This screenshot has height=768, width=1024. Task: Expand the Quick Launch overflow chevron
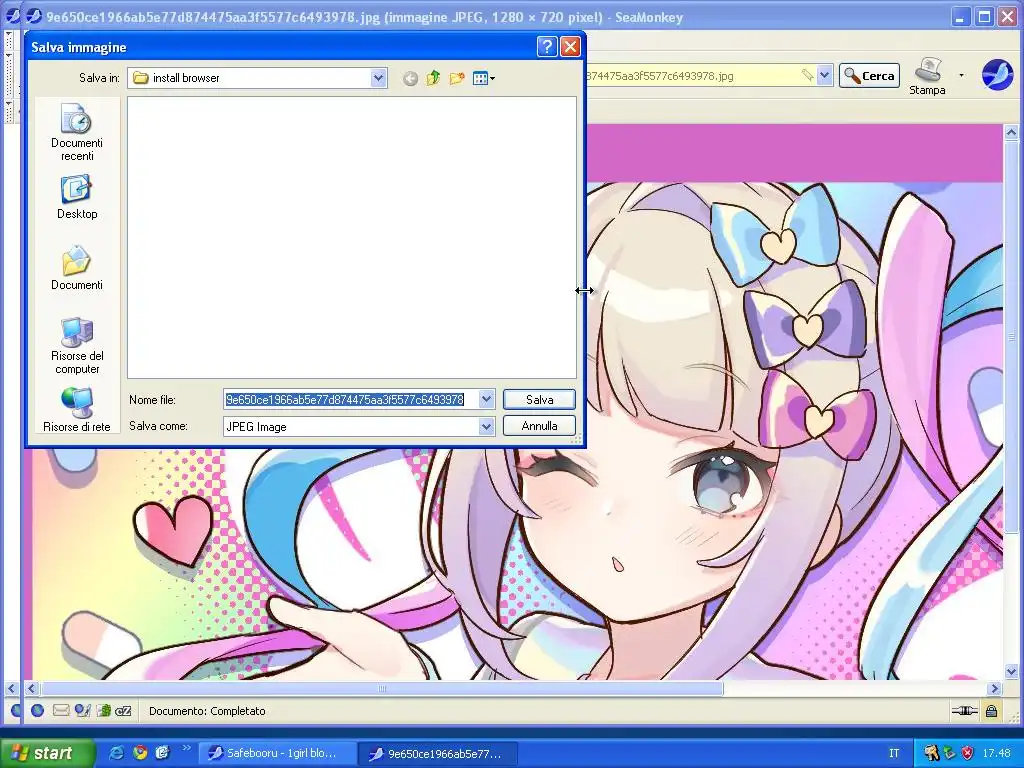(x=186, y=748)
